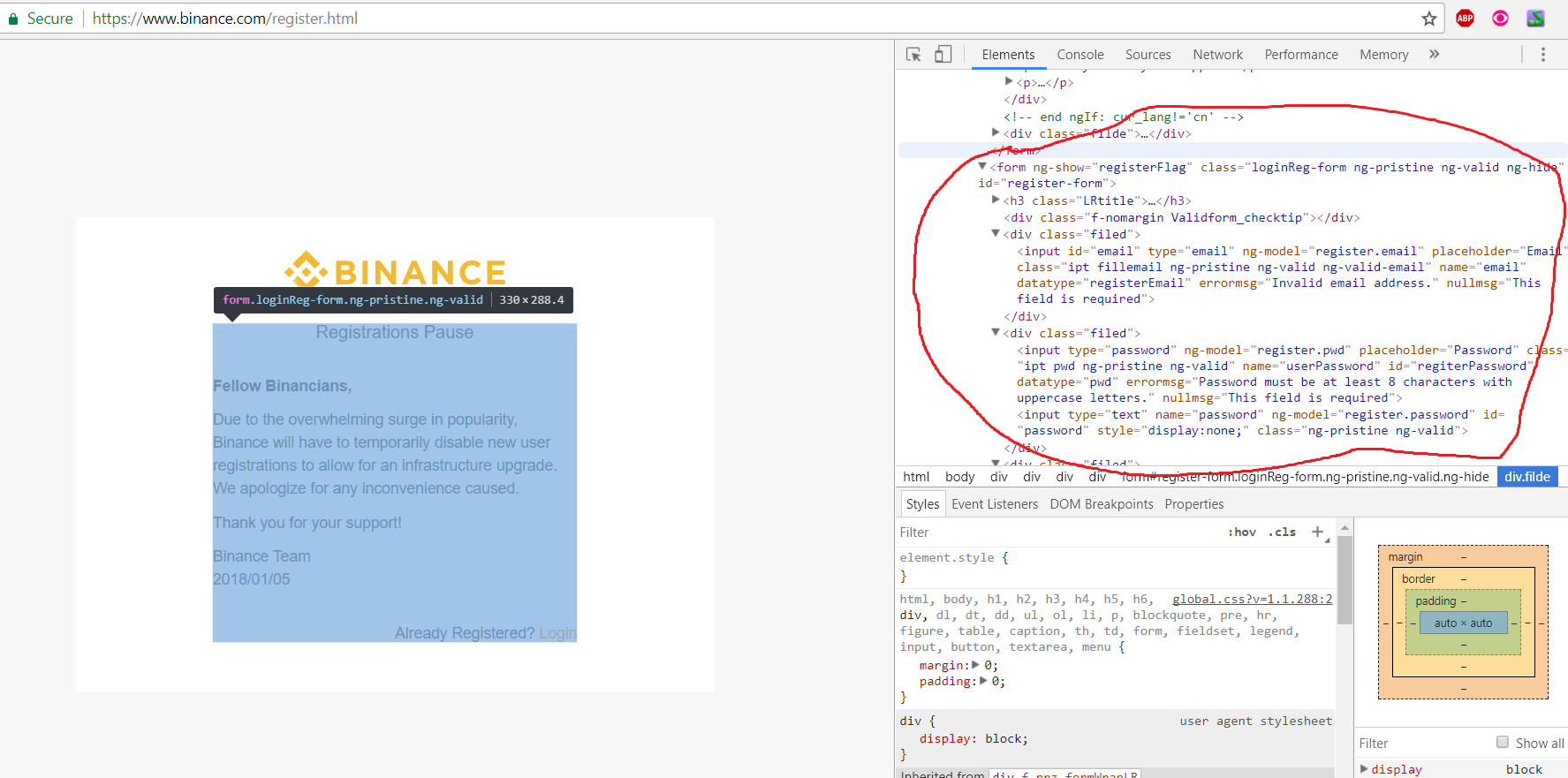Collapse the register-form form node

[982, 166]
